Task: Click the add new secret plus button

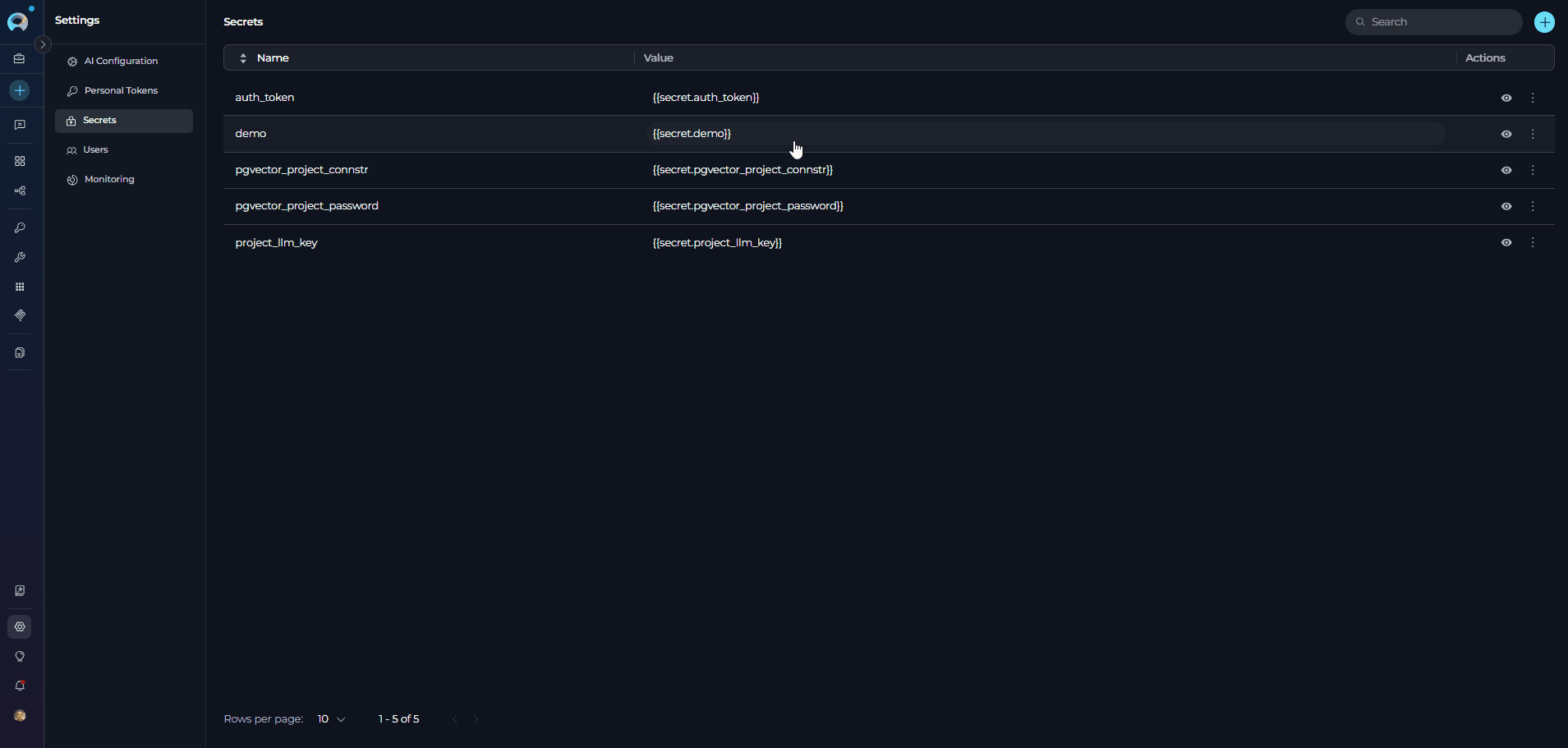Action: pyautogui.click(x=1544, y=22)
